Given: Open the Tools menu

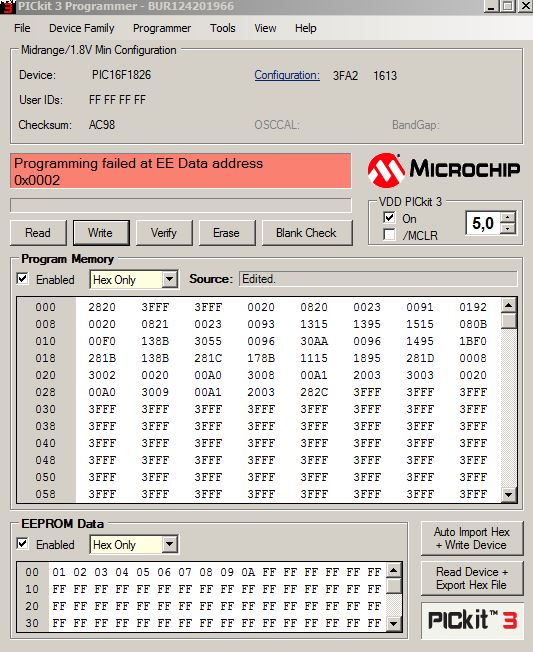Looking at the screenshot, I should click(x=222, y=28).
